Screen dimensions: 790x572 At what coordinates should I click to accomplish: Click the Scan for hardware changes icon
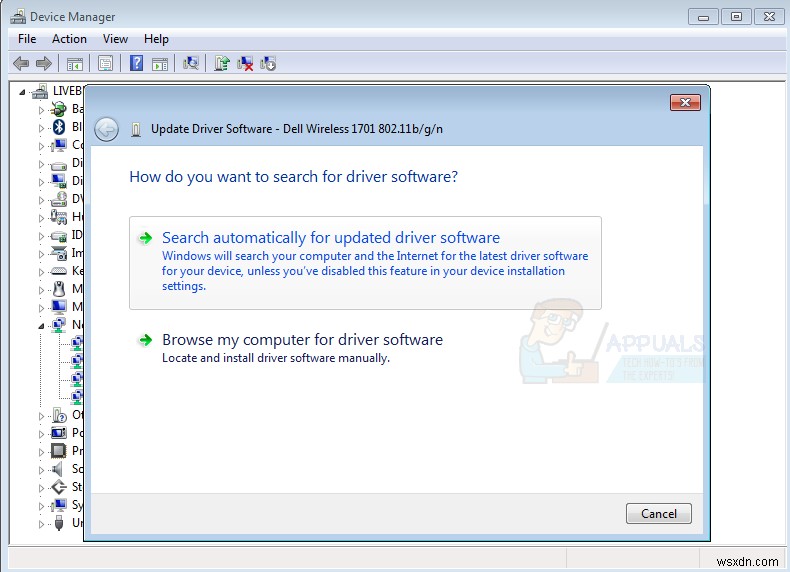click(191, 63)
